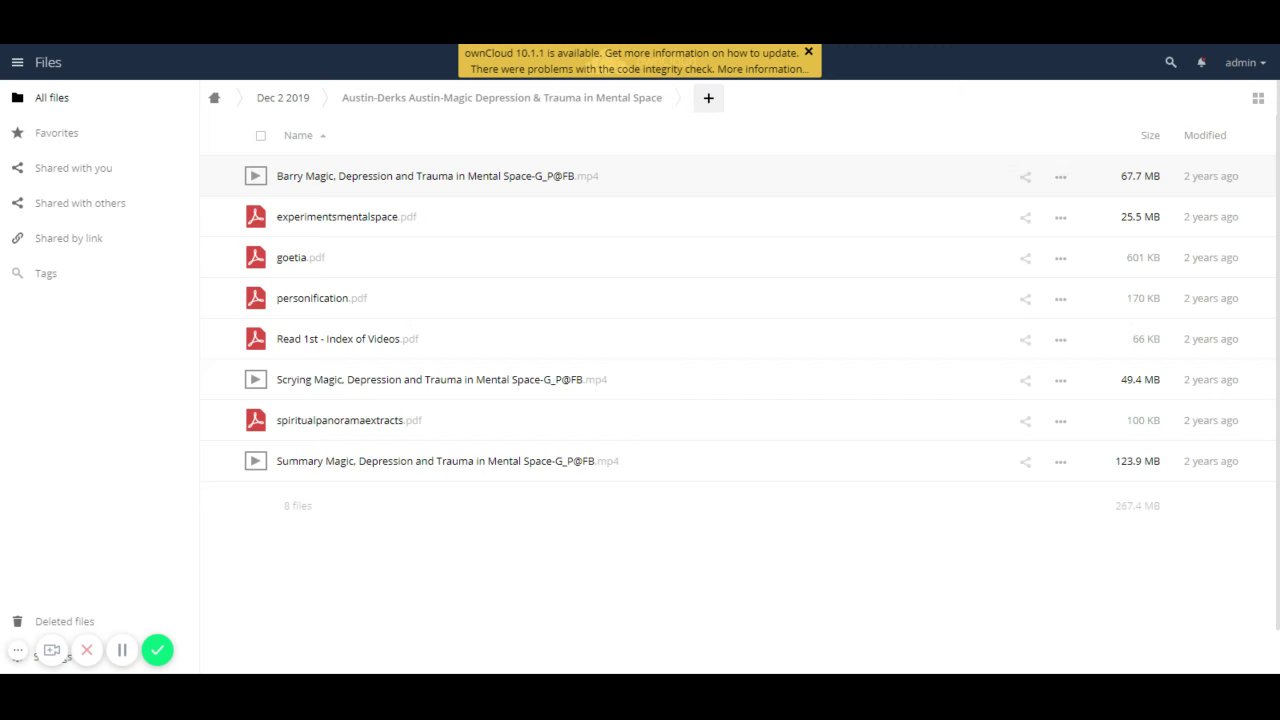
Task: Open the notifications bell
Action: (1201, 62)
